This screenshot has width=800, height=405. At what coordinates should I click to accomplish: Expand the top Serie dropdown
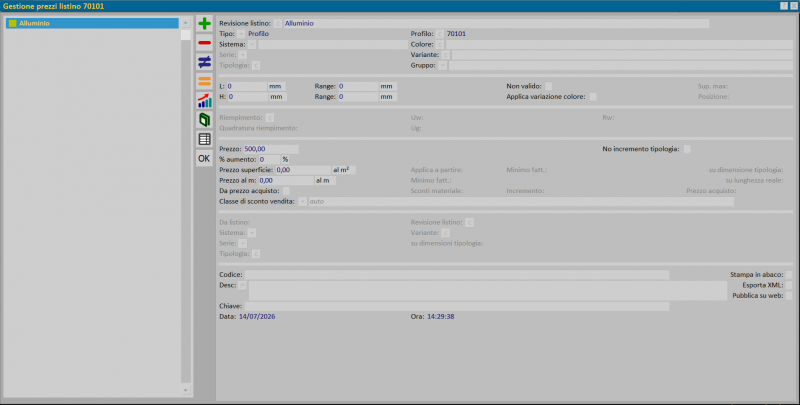click(x=243, y=55)
